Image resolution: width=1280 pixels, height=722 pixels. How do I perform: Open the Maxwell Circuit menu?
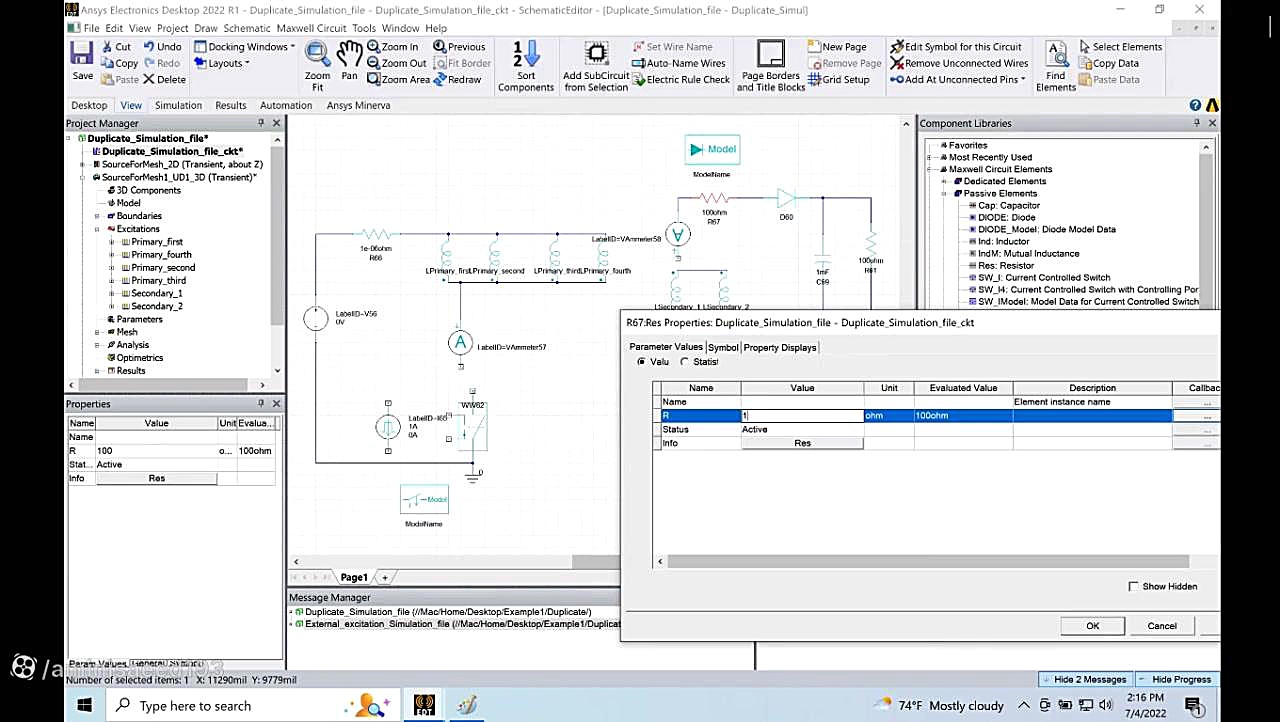pos(311,28)
